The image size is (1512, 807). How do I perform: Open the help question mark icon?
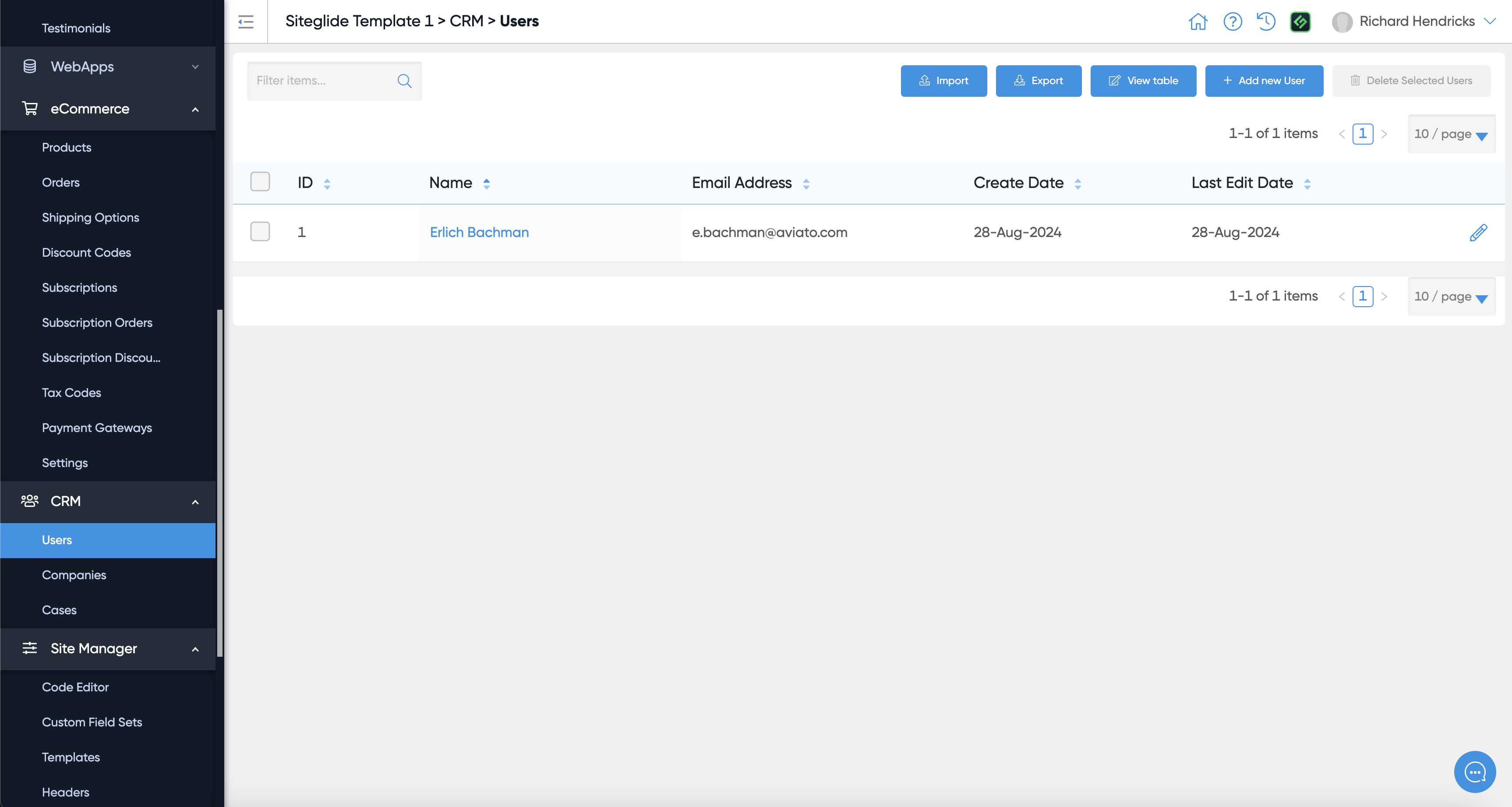point(1232,22)
